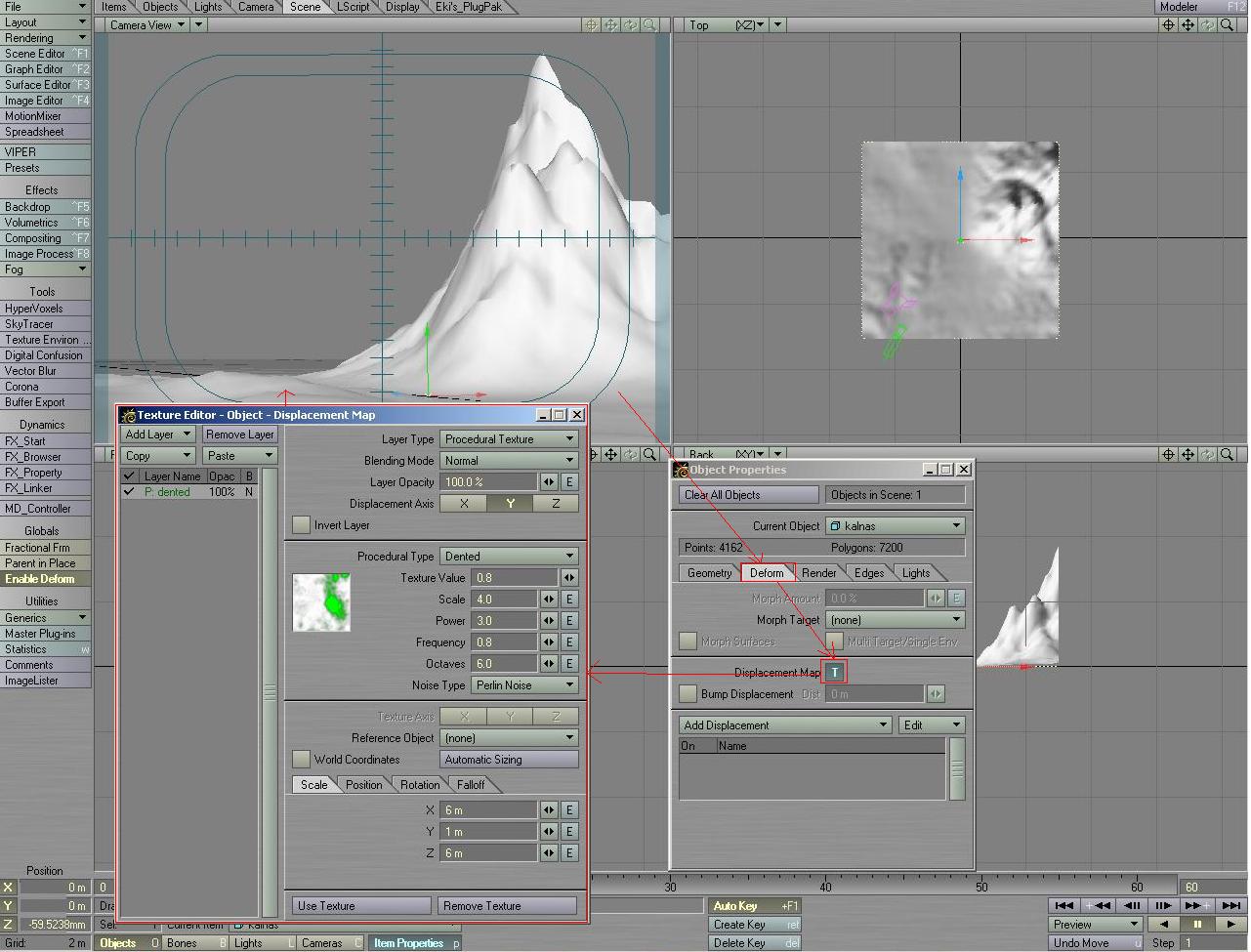Play animation forward
This screenshot has height=952, width=1251.
point(1230,924)
